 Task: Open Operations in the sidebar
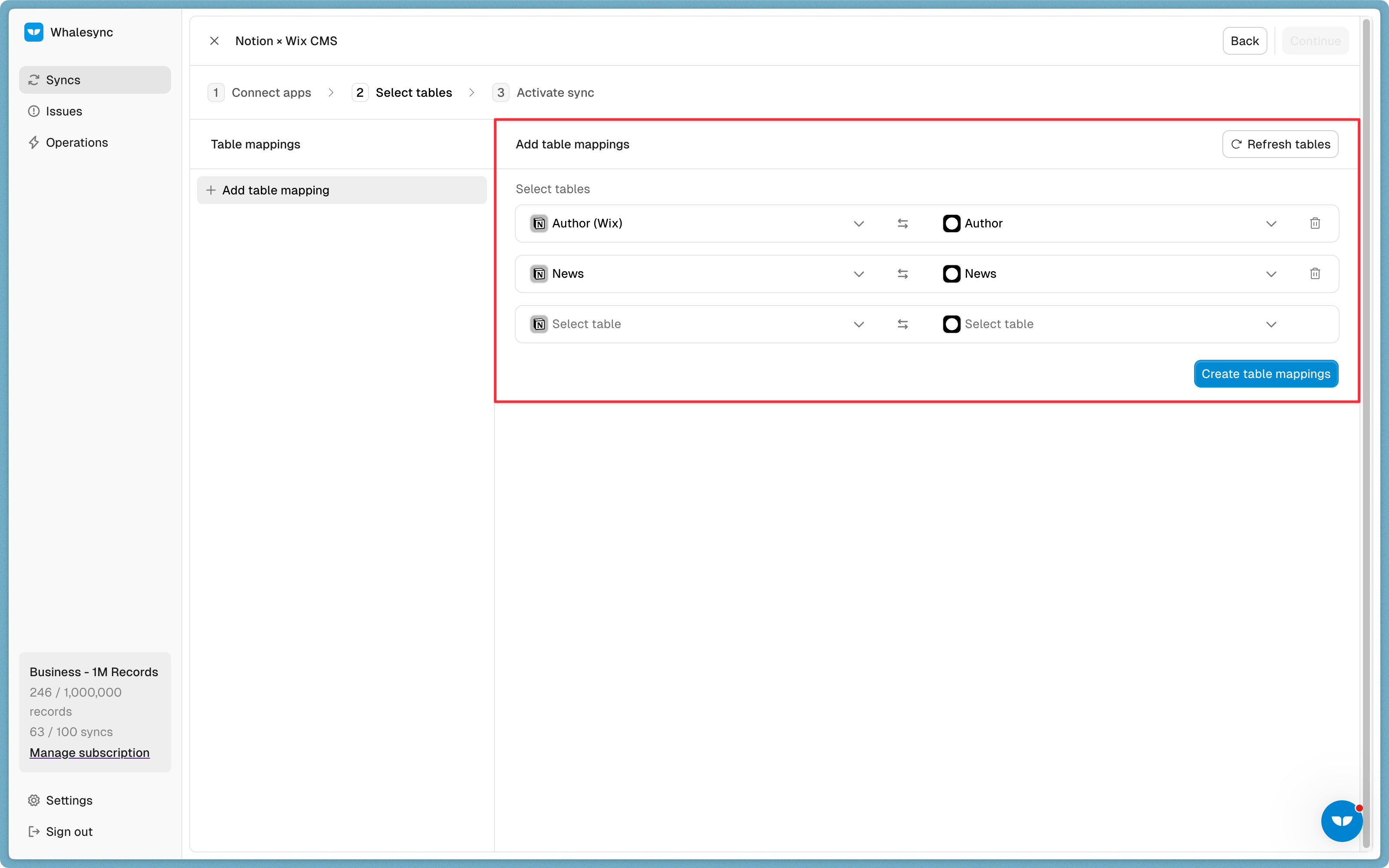76,142
